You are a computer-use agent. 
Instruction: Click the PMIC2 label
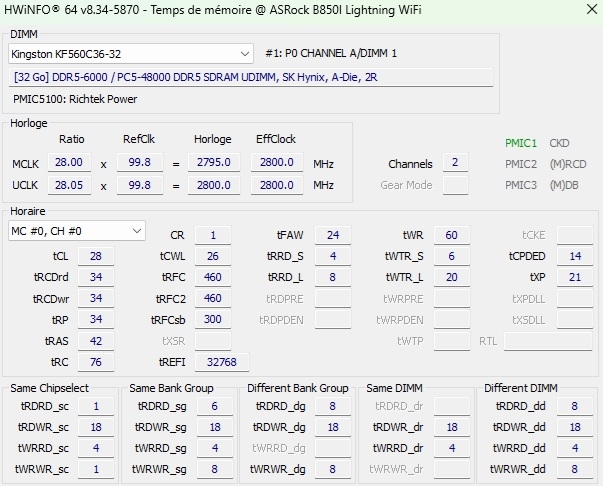[x=521, y=164]
